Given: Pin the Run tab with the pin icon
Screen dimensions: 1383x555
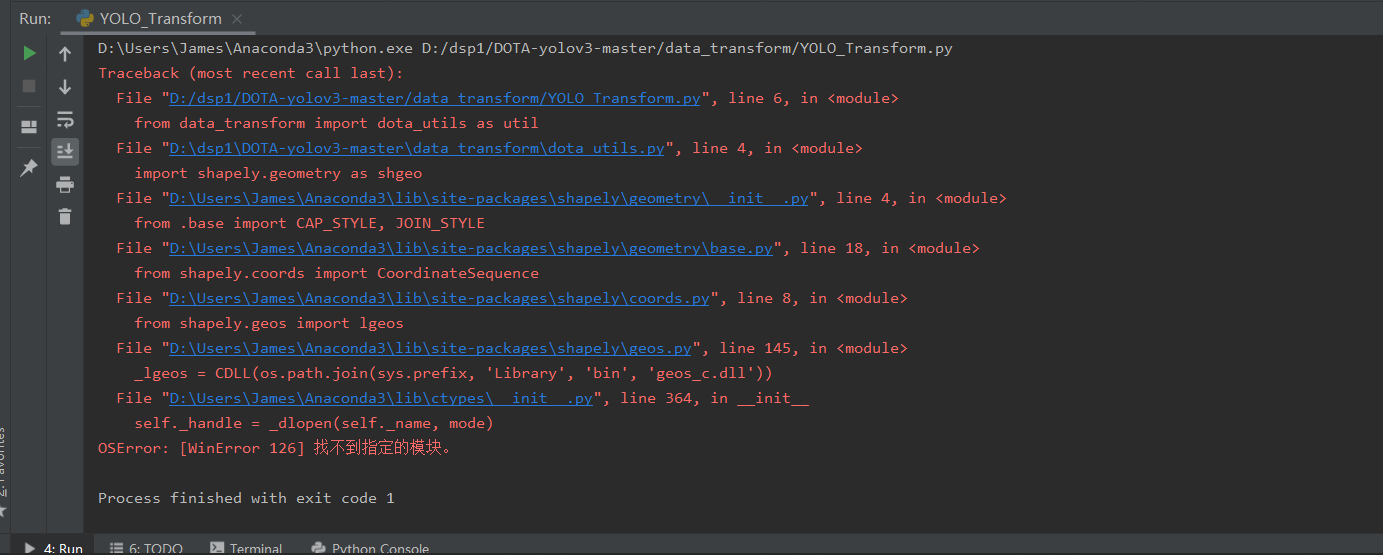Looking at the screenshot, I should tap(30, 168).
